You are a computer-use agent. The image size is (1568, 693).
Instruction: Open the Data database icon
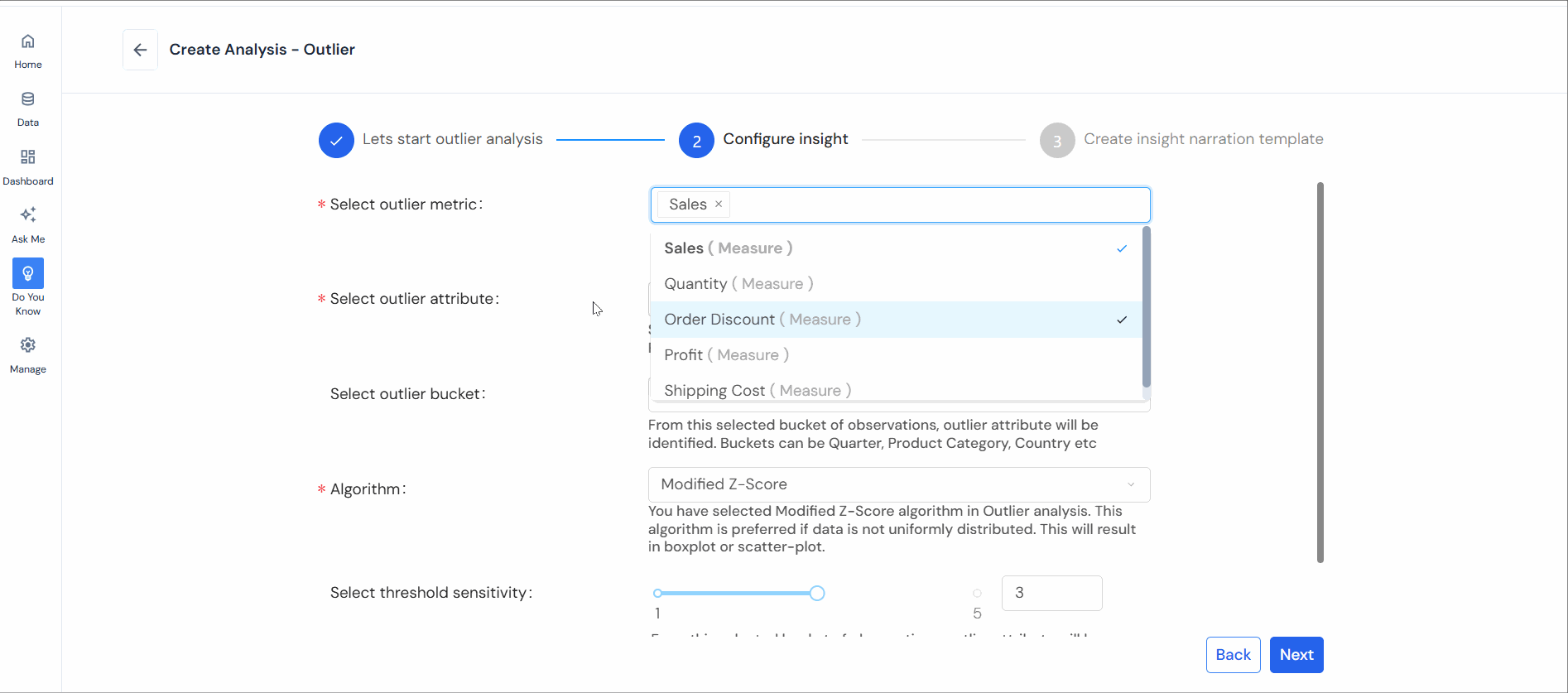point(28,100)
